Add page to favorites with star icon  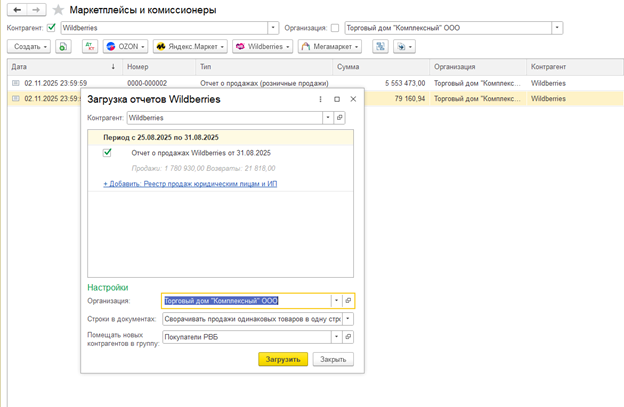click(x=57, y=9)
